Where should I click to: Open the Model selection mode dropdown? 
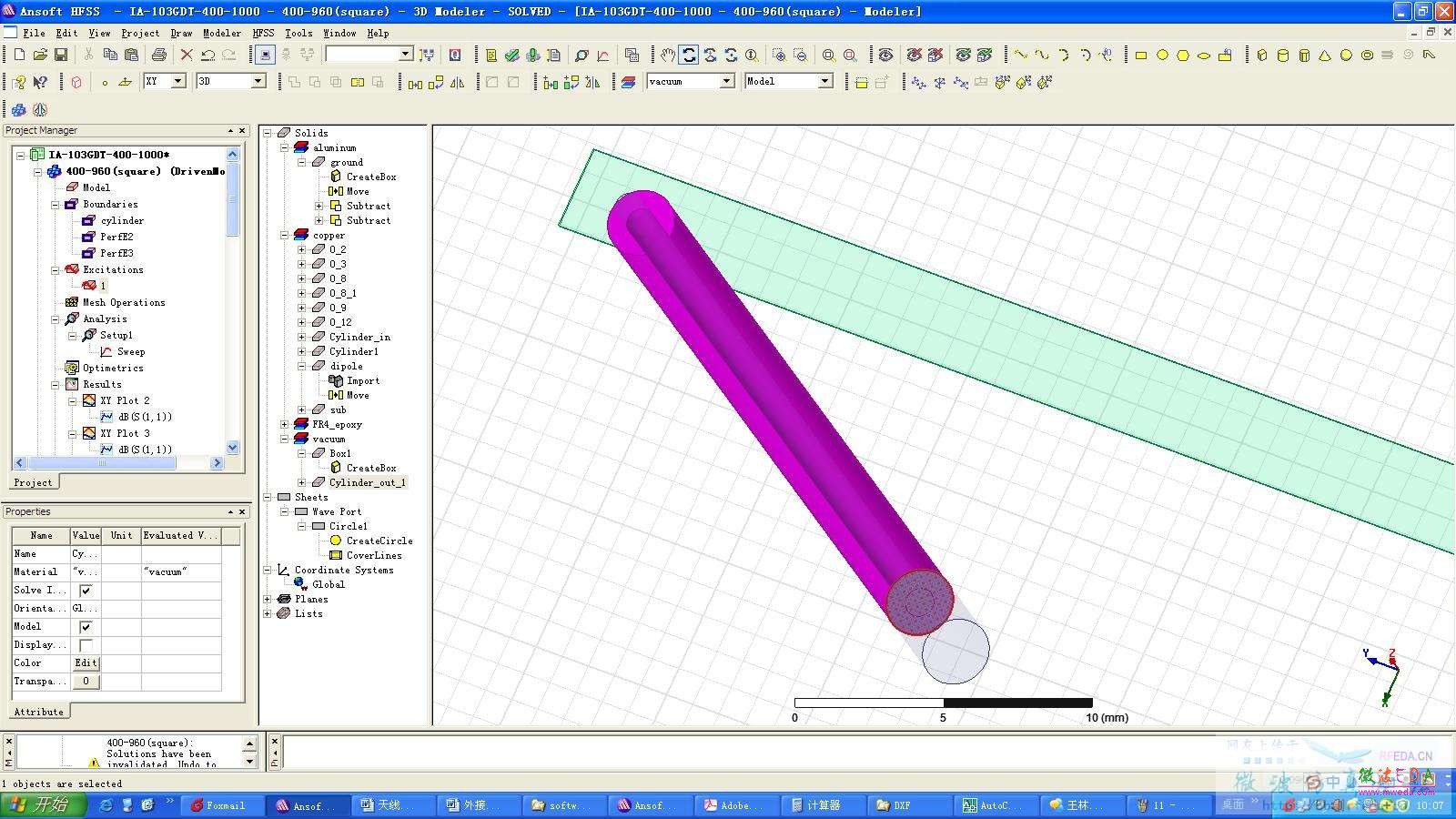pyautogui.click(x=824, y=81)
